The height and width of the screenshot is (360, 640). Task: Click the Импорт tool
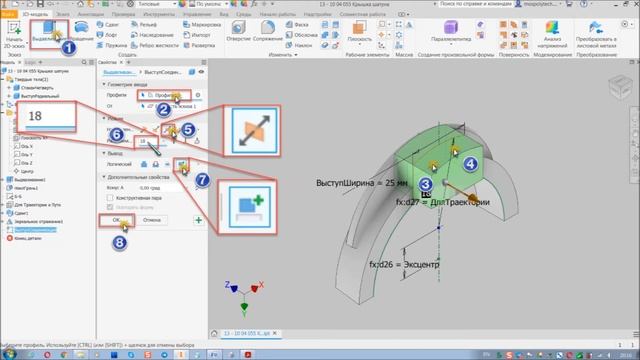pos(197,35)
